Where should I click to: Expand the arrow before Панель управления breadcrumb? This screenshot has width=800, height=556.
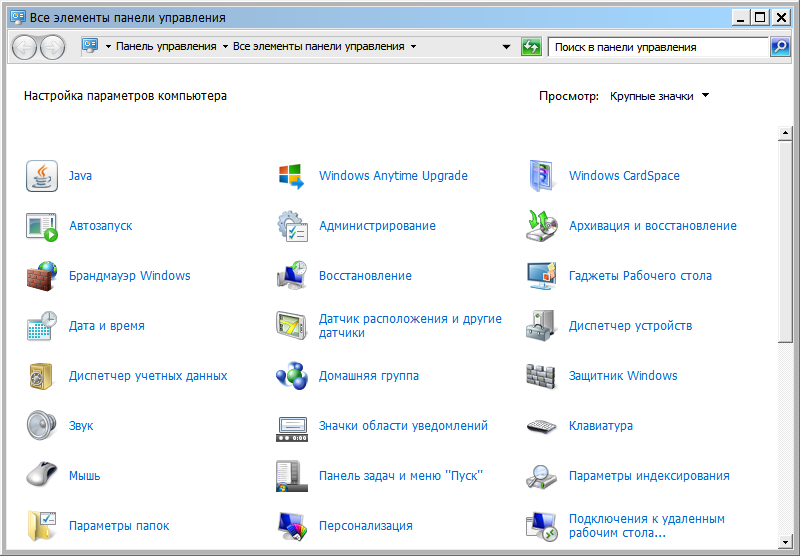point(108,46)
